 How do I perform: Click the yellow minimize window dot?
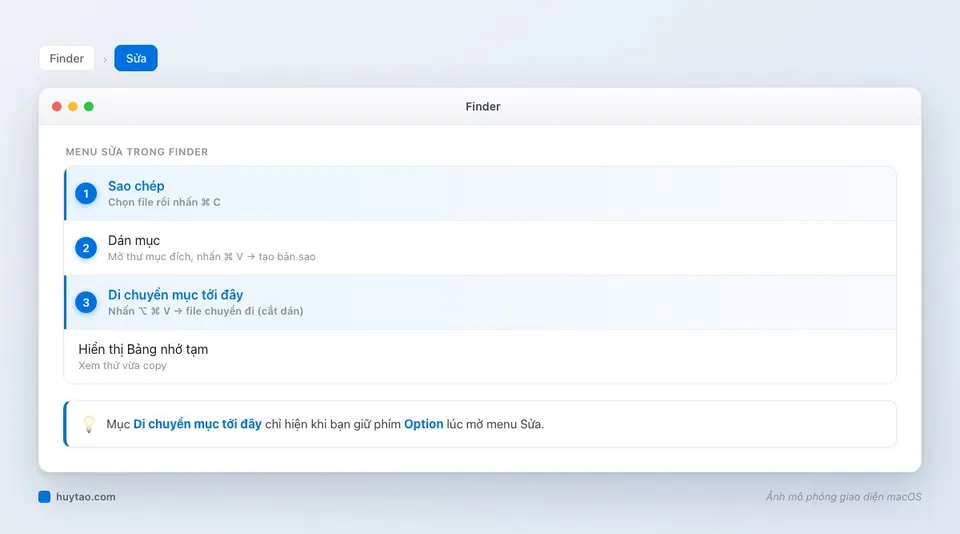(x=73, y=107)
